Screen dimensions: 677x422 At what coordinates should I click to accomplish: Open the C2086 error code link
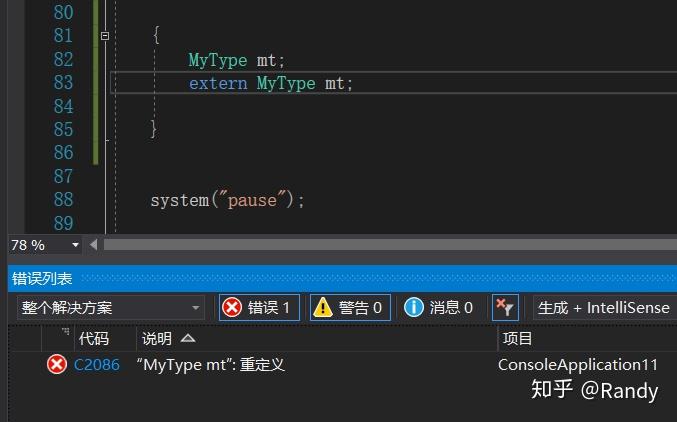97,365
